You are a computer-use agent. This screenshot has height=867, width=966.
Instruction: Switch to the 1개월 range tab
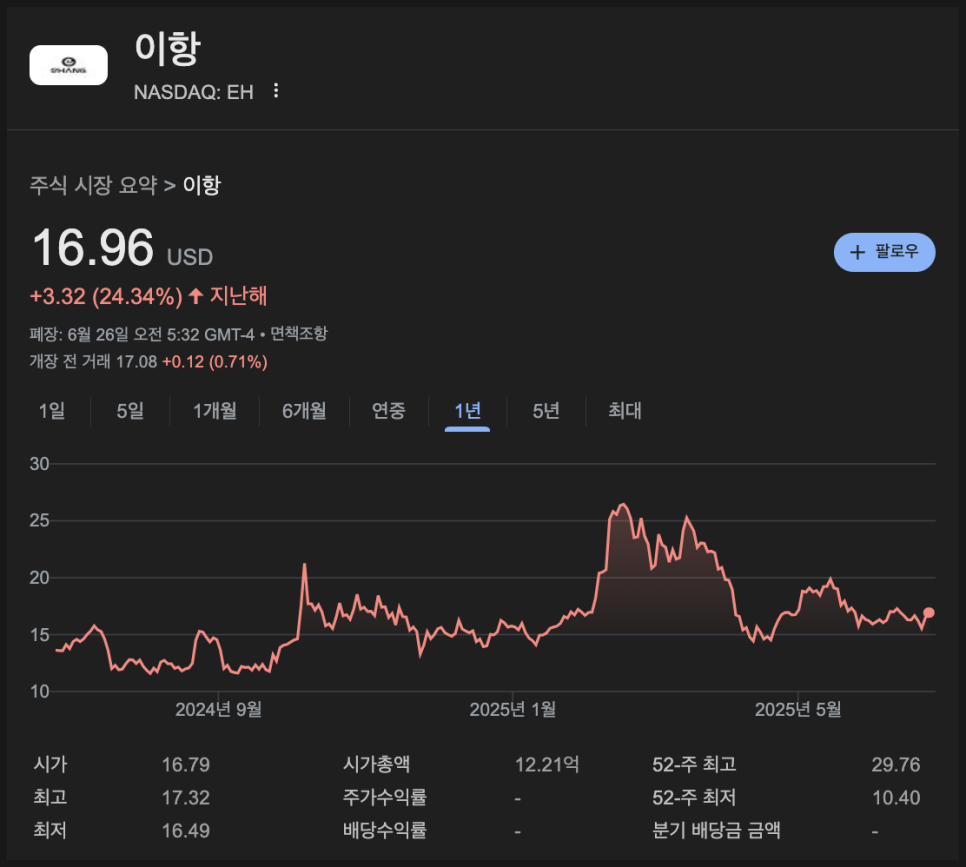coord(214,410)
